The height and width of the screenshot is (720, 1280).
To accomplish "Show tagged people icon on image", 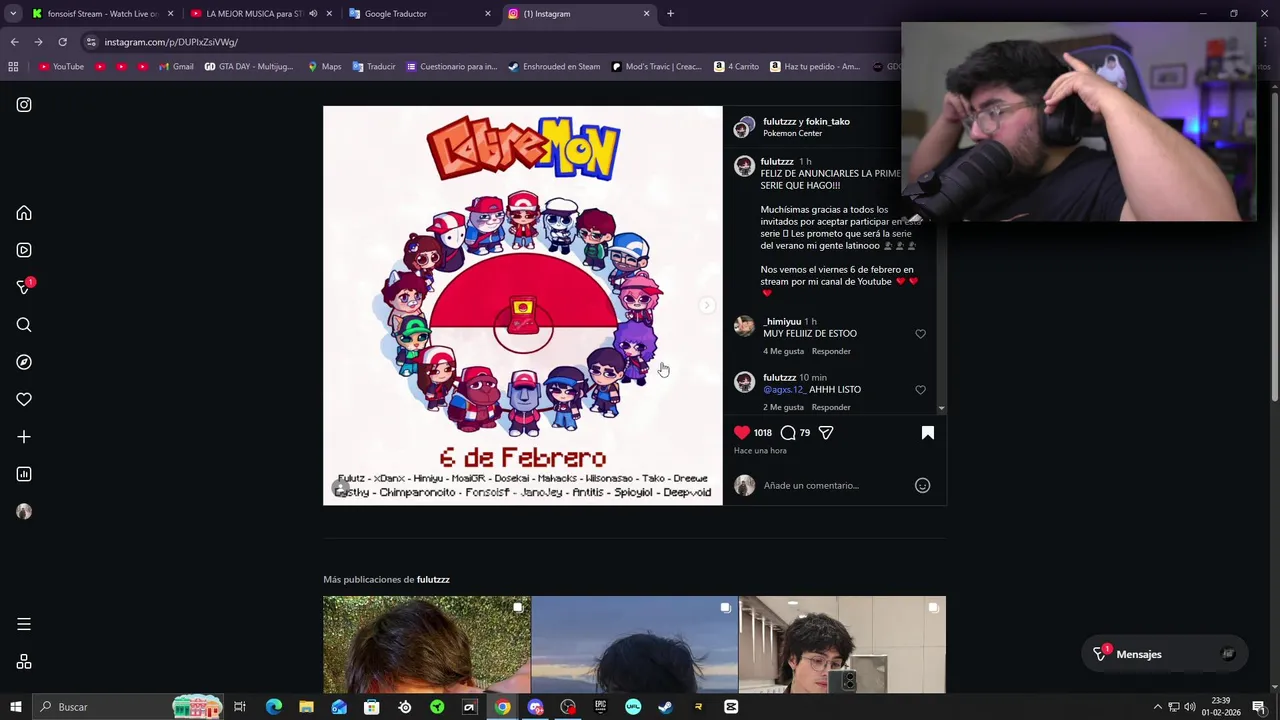I will pos(341,489).
